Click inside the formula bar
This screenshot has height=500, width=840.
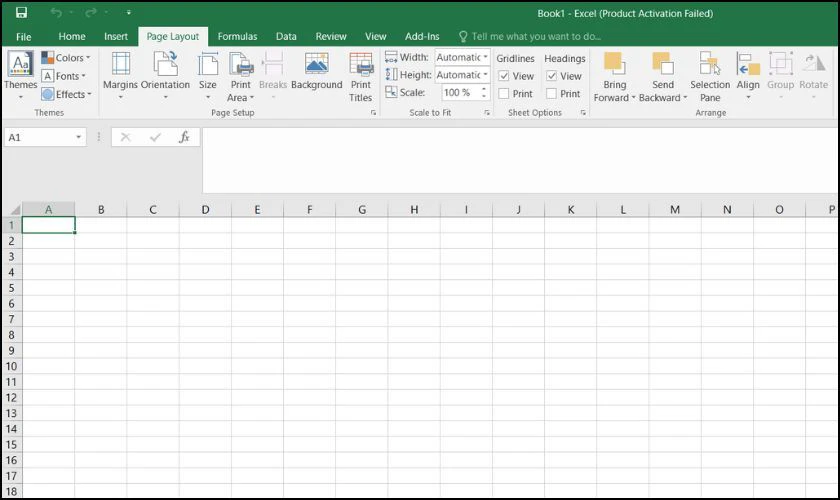tap(520, 160)
